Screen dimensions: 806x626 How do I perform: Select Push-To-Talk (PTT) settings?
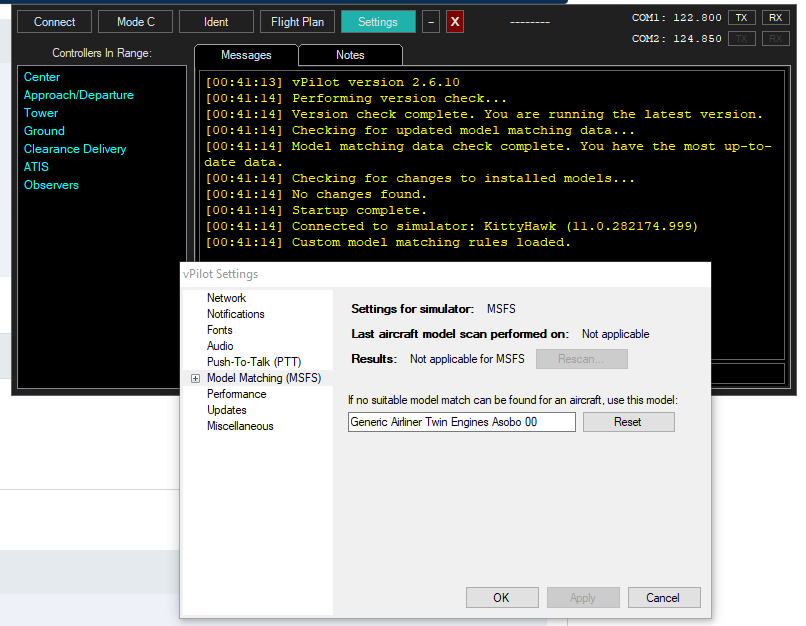coord(253,362)
